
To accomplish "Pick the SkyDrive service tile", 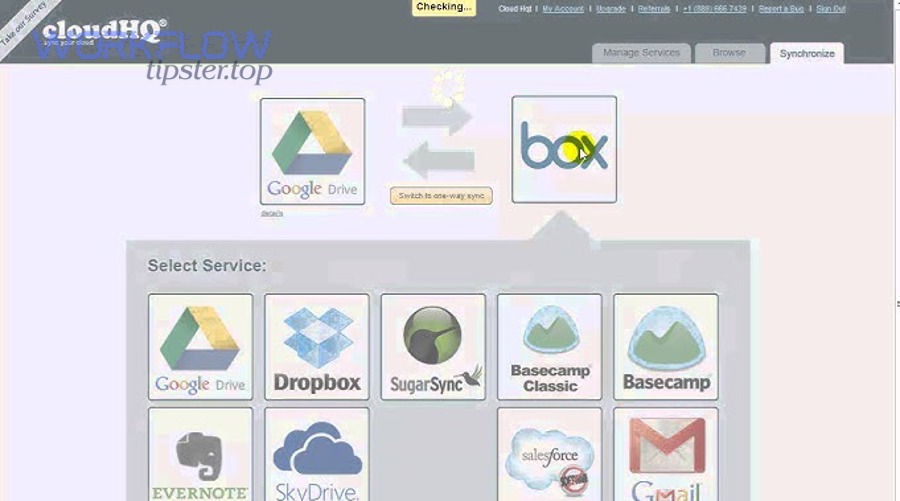I will pyautogui.click(x=316, y=454).
